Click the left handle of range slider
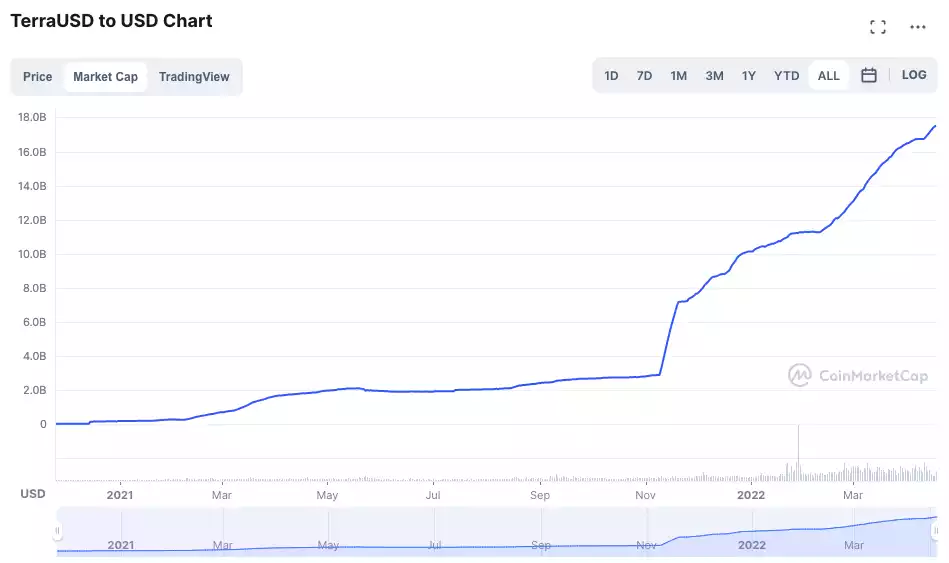Image resolution: width=949 pixels, height=563 pixels. [x=58, y=531]
